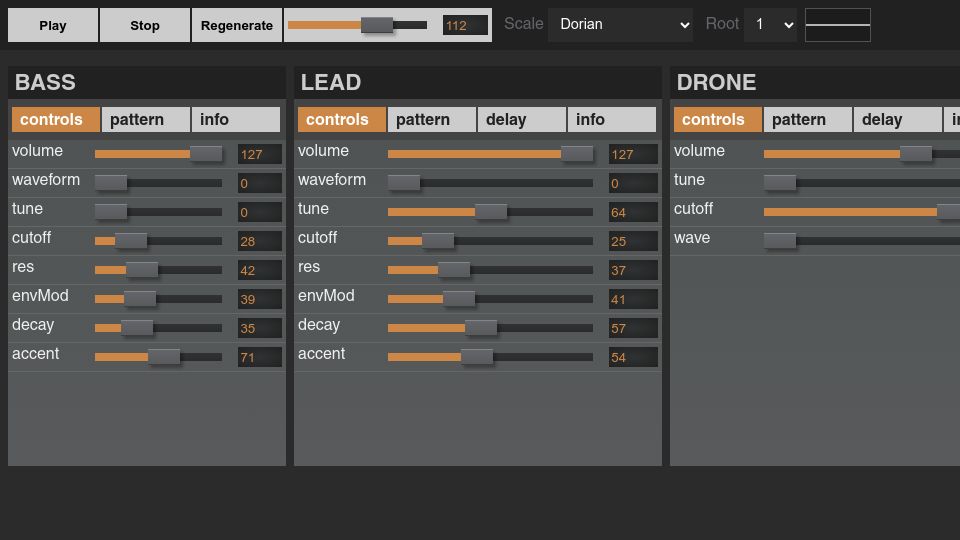Click the LEAD res slider handle
This screenshot has height=540, width=960.
454,269
